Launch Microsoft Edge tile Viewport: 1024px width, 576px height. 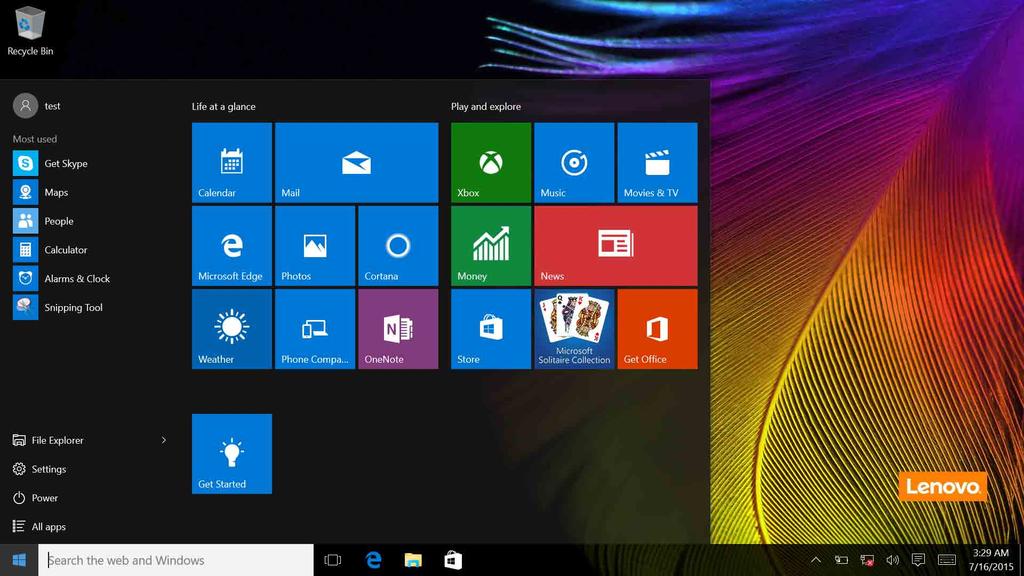(x=232, y=246)
